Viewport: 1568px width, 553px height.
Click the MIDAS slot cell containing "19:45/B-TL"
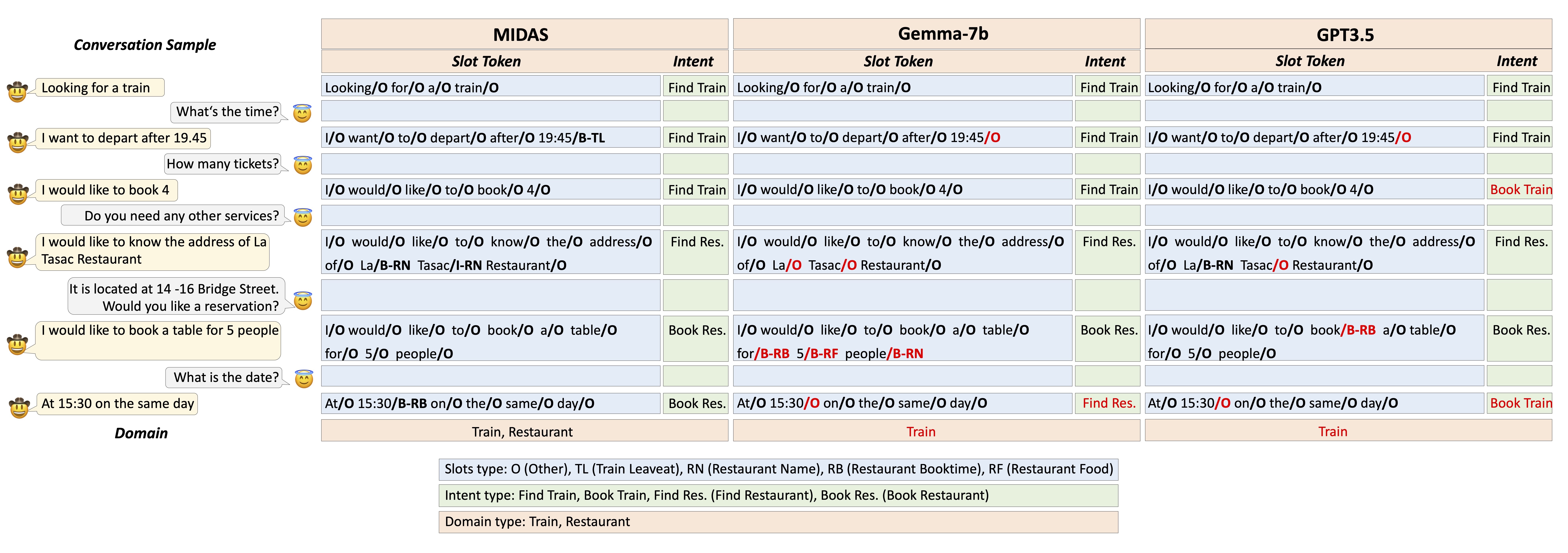tap(491, 138)
